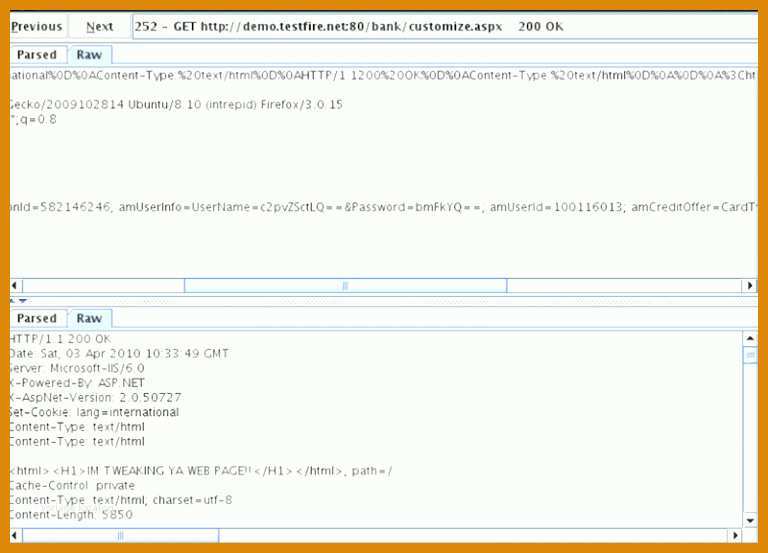Viewport: 768px width, 553px height.
Task: Click up arrow of response vertical scrollbar
Action: click(x=750, y=338)
